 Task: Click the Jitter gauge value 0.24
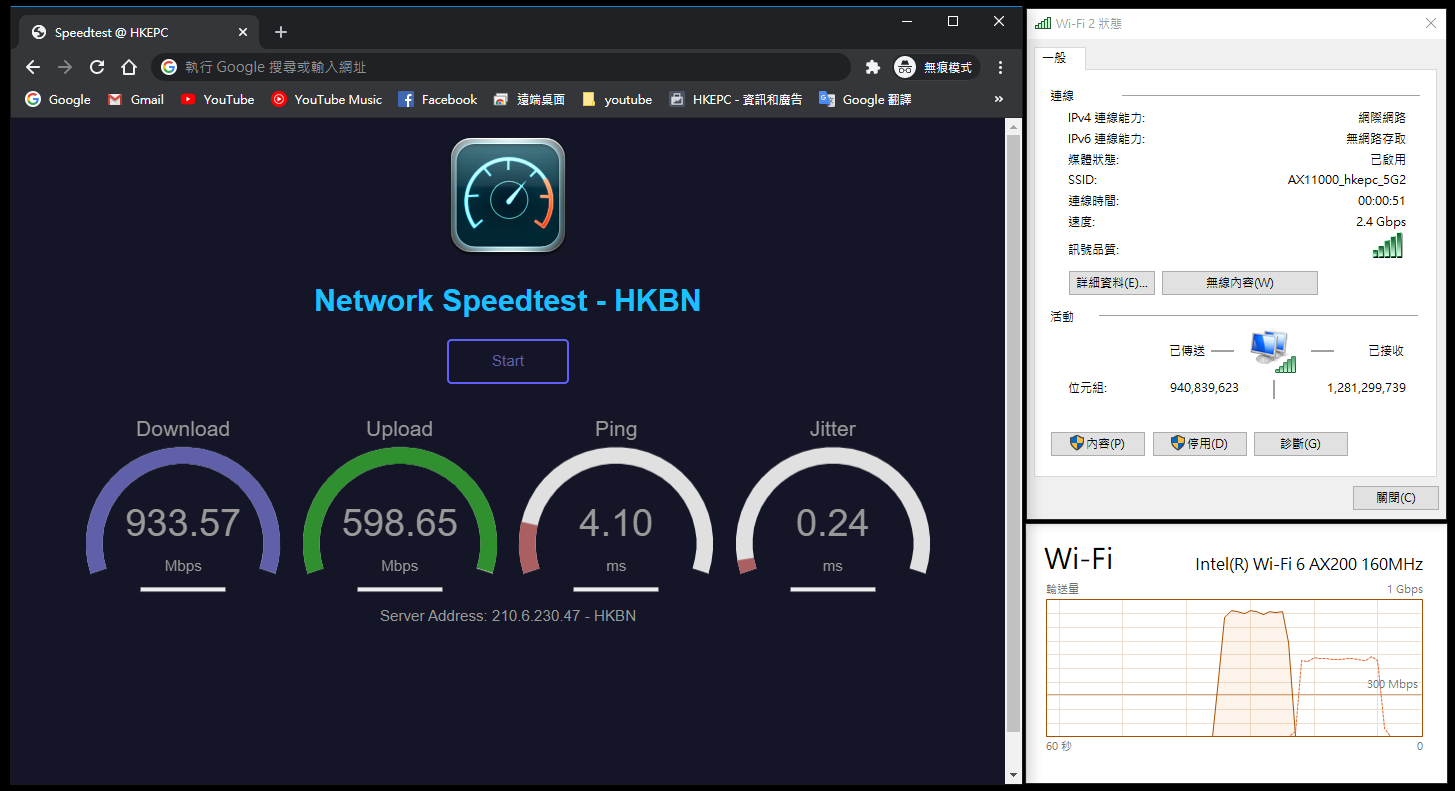[833, 522]
